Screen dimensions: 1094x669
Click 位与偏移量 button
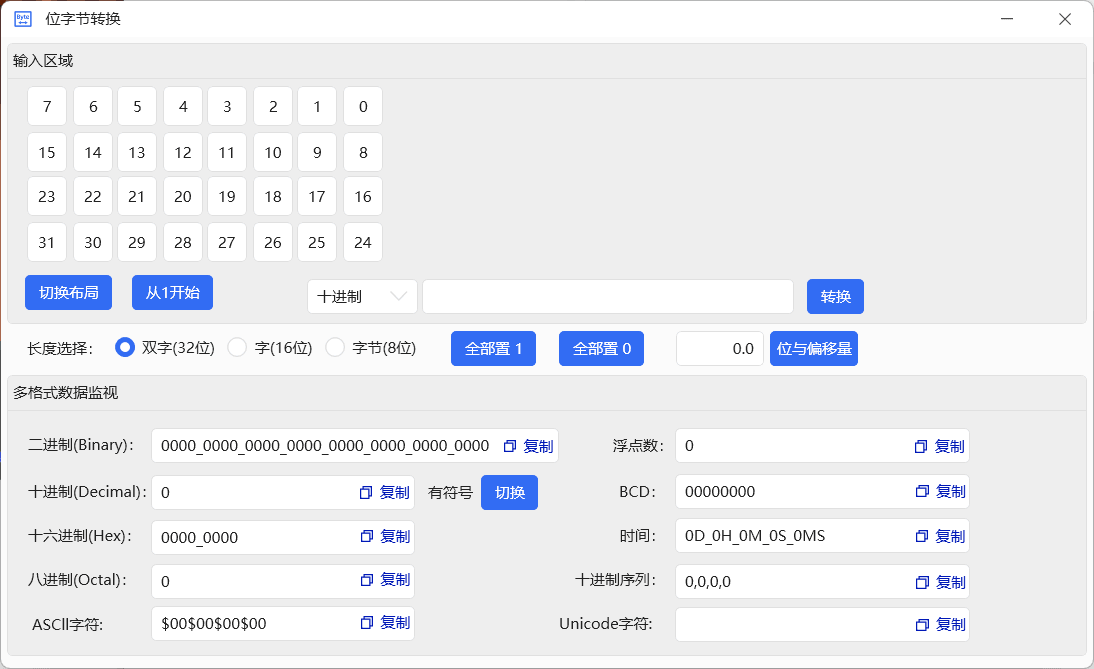coord(814,348)
